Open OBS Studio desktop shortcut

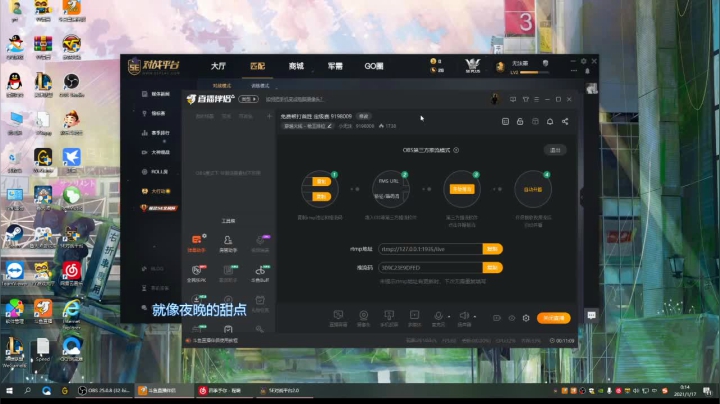pos(71,85)
